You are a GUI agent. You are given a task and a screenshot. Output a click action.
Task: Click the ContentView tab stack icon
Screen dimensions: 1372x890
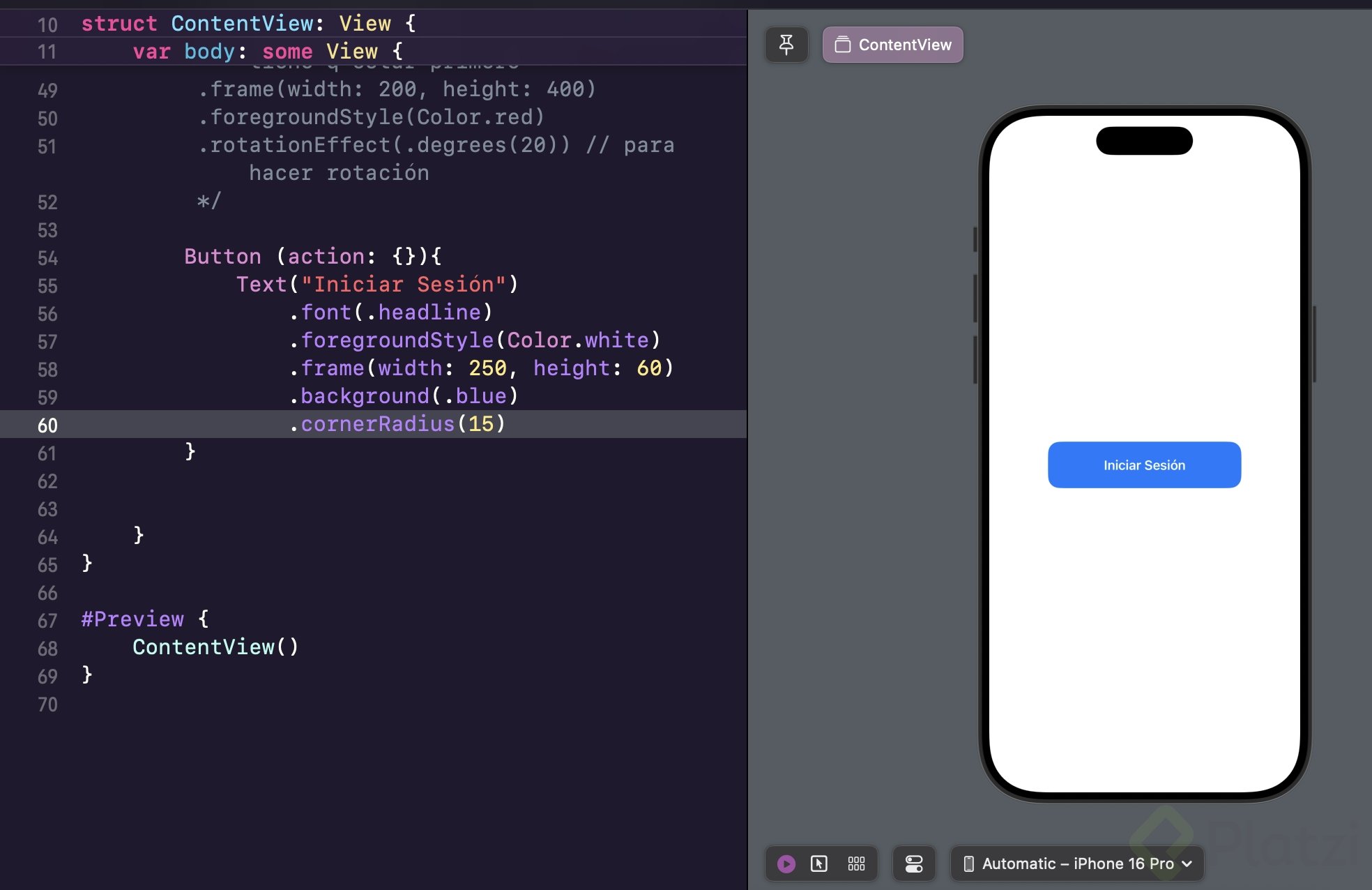point(842,45)
